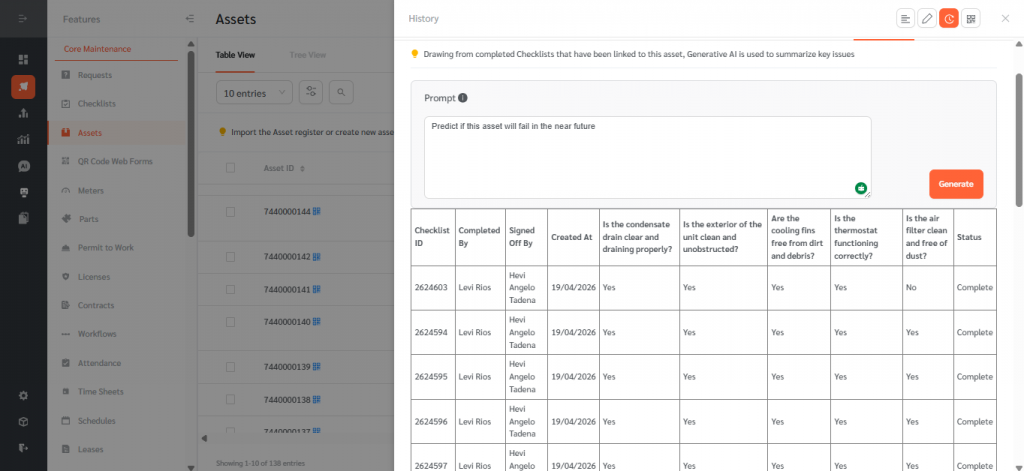Expand the main navigation rail at top
Image resolution: width=1024 pixels, height=471 pixels.
click(23, 19)
